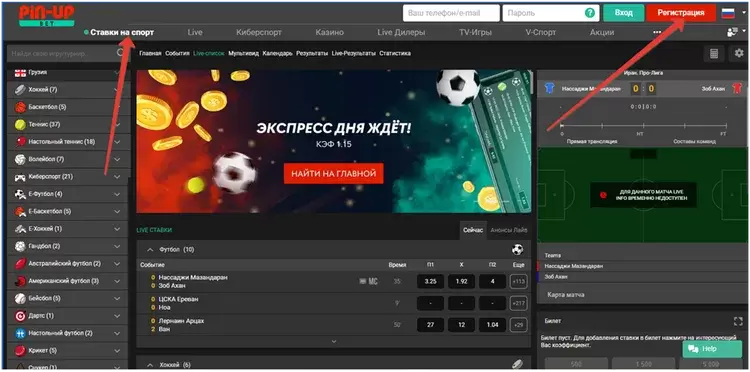The image size is (750, 372).
Task: Click the fullscreen icon in the Билет panel
Action: (x=738, y=321)
